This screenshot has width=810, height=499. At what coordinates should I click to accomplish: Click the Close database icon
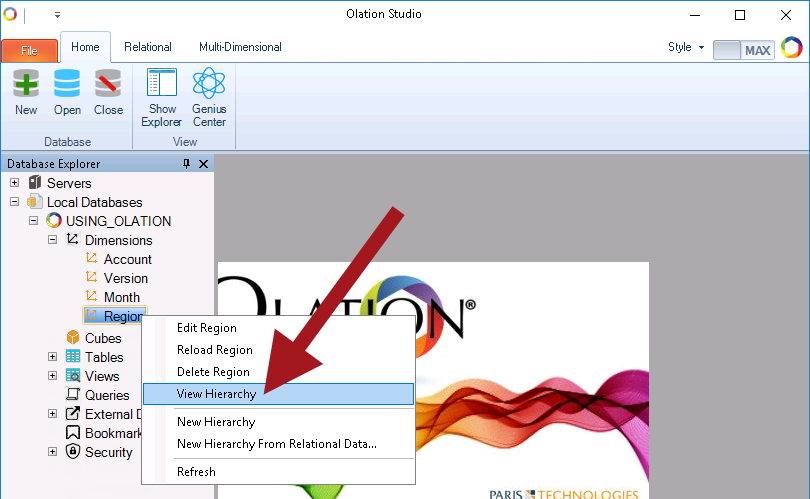click(108, 84)
